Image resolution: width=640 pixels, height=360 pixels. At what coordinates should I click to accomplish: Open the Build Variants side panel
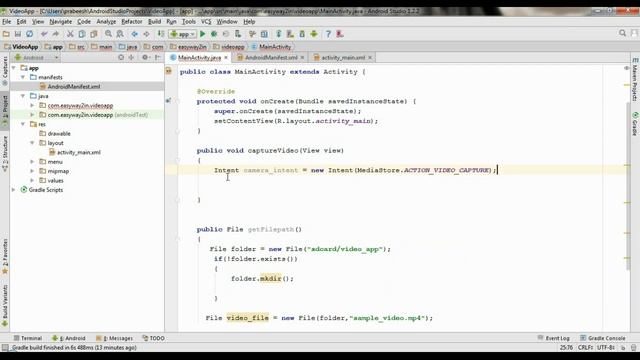tap(5, 306)
